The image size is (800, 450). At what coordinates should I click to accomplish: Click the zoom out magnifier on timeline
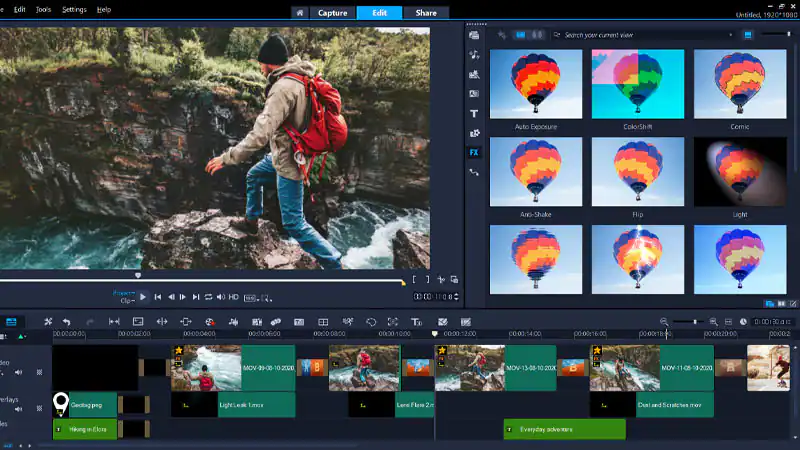664,322
